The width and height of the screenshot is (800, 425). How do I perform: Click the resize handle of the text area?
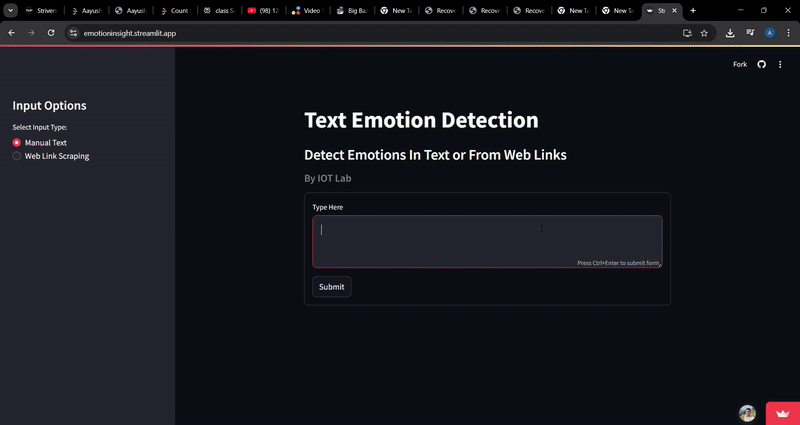(x=660, y=265)
